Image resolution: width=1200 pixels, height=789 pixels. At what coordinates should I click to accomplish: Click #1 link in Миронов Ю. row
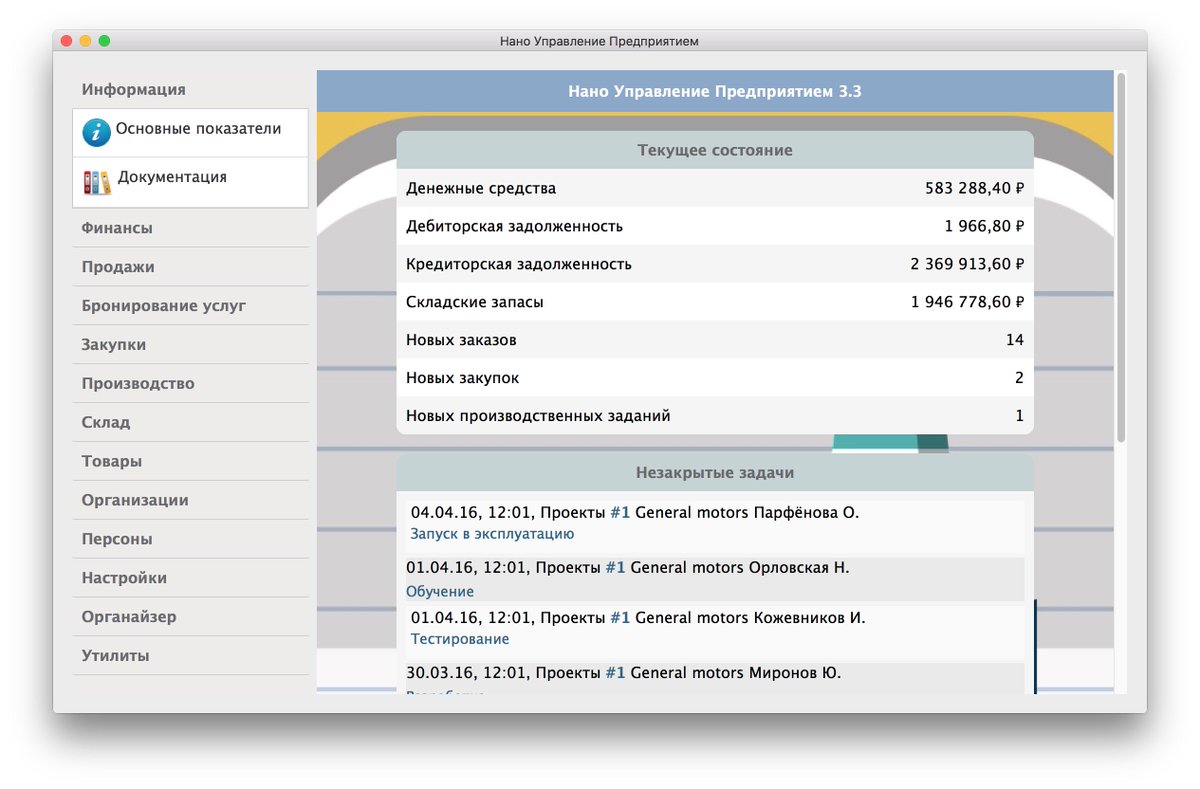click(x=615, y=673)
